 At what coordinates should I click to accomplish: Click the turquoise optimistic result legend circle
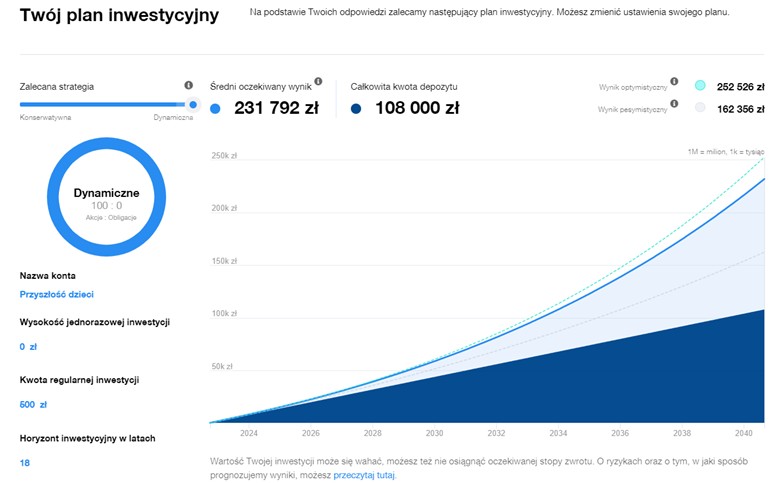700,86
